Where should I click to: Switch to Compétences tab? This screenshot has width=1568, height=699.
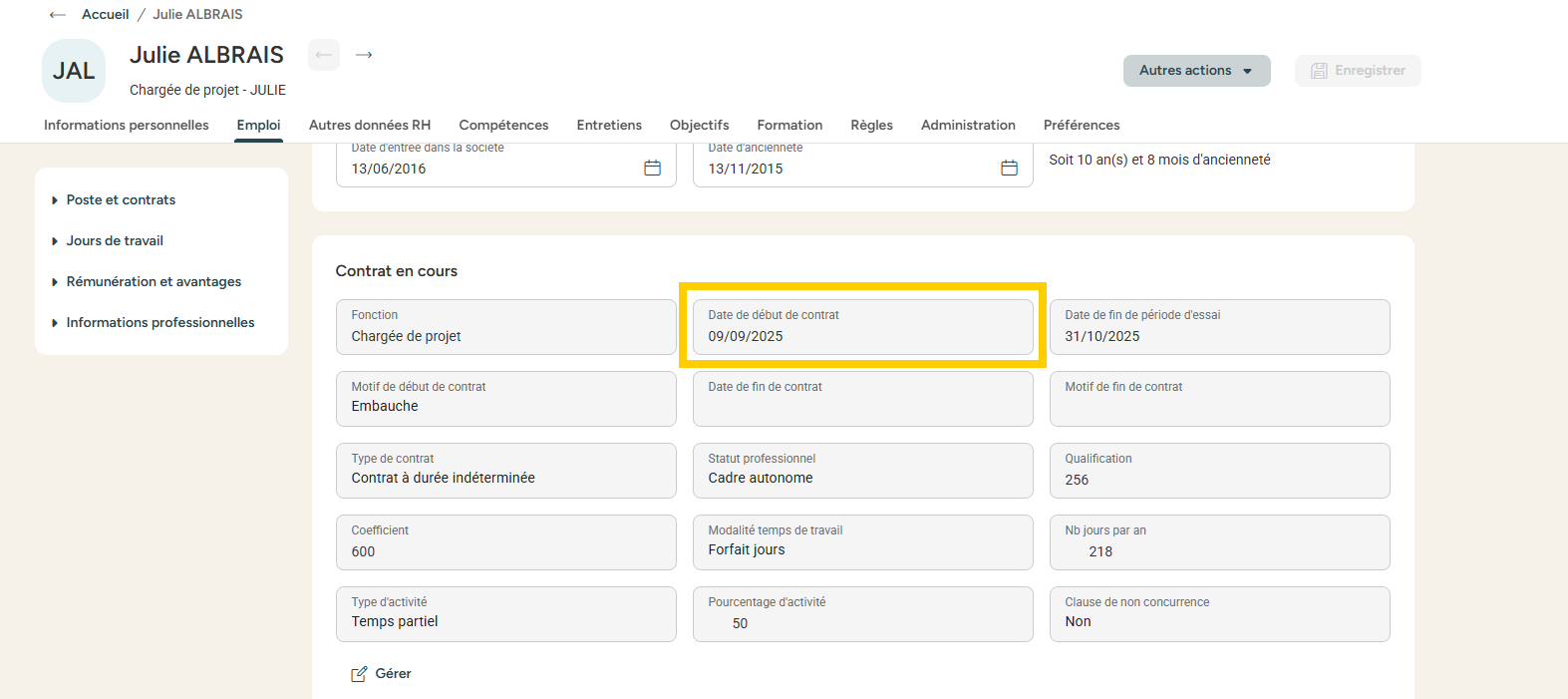coord(503,125)
